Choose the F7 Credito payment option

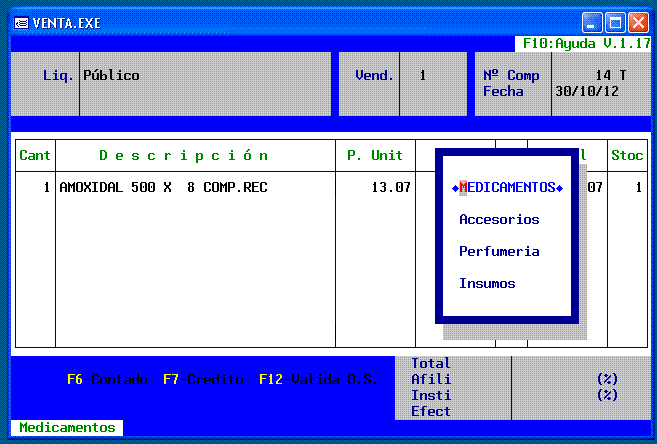(203, 379)
